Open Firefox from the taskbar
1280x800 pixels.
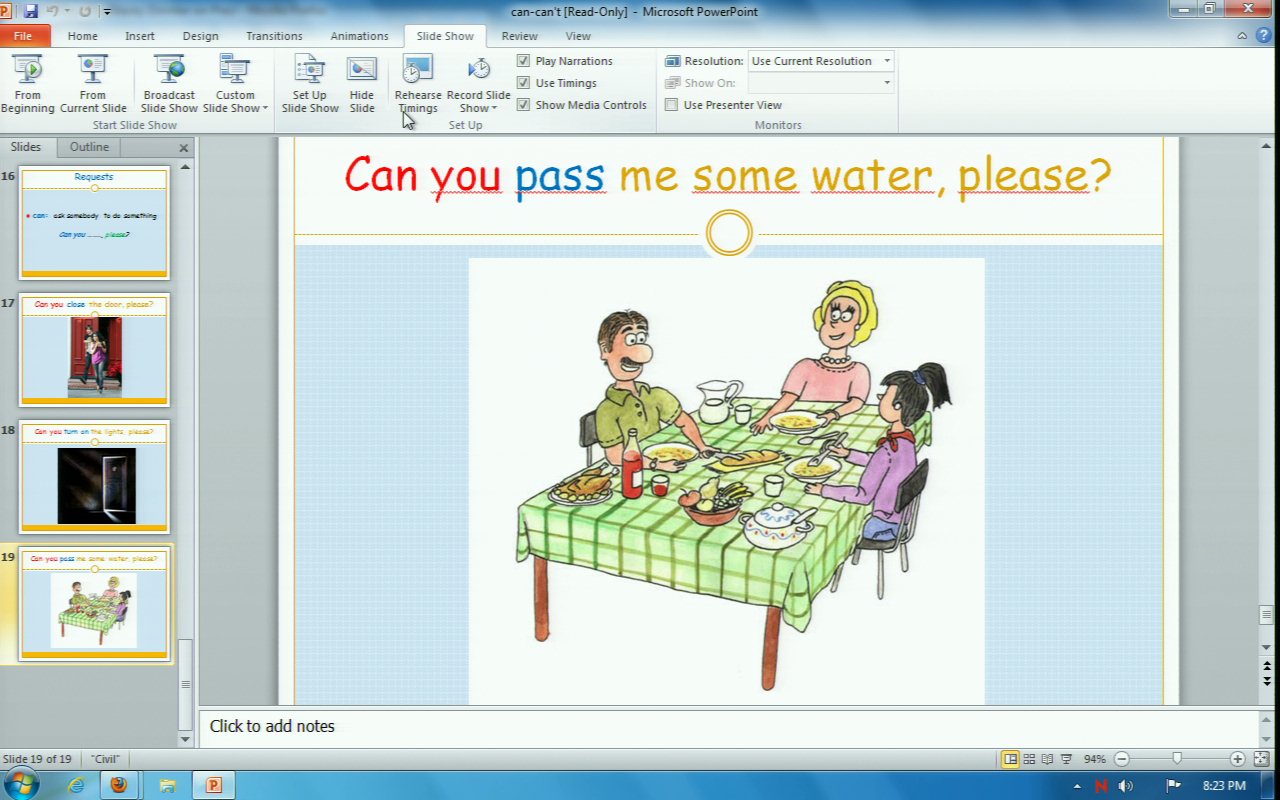click(x=119, y=785)
